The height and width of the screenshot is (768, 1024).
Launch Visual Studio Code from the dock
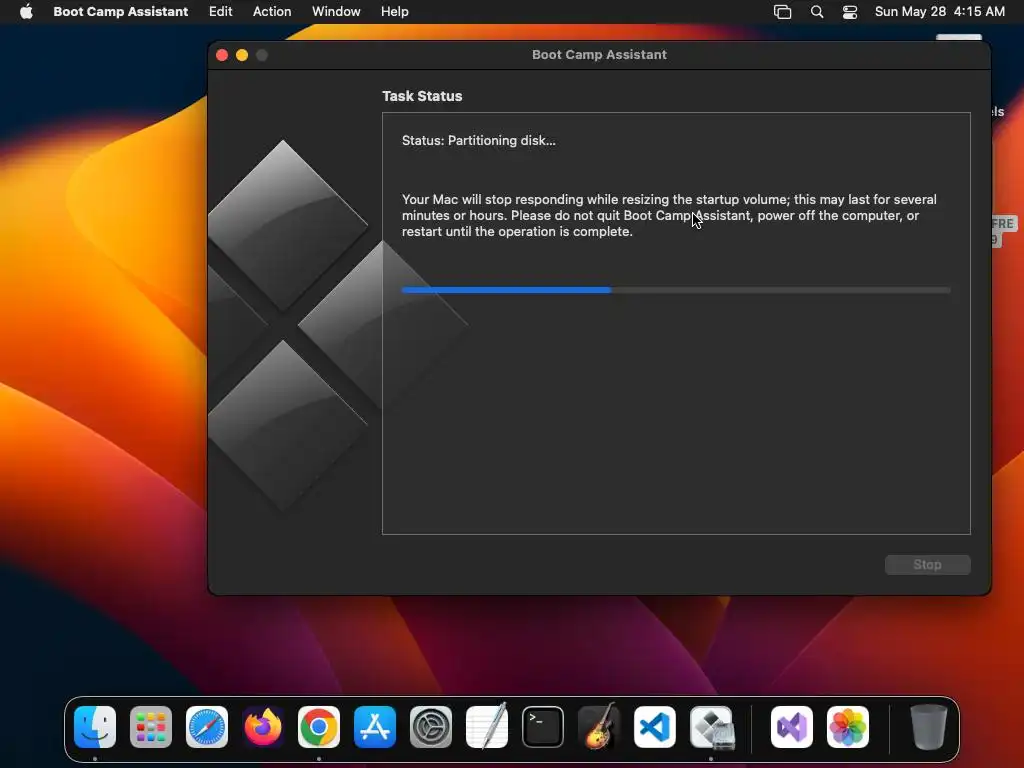pyautogui.click(x=655, y=727)
